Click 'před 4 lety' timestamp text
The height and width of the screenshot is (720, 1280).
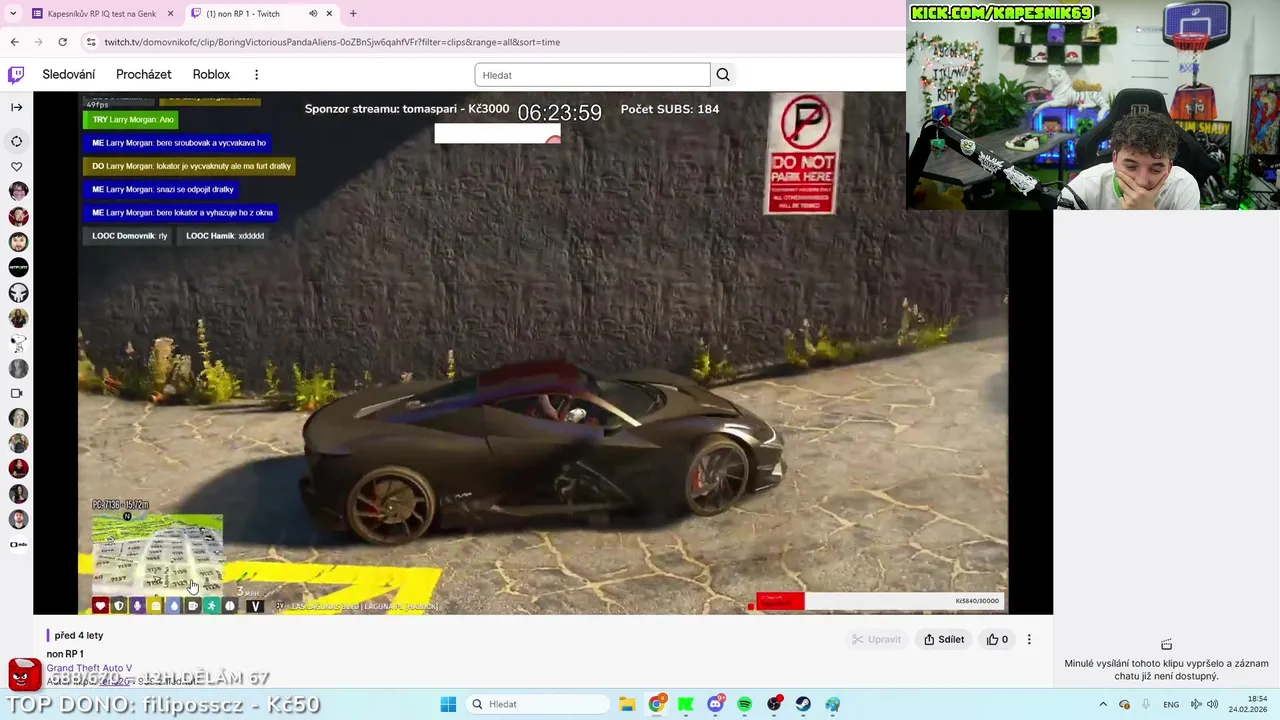(x=79, y=636)
